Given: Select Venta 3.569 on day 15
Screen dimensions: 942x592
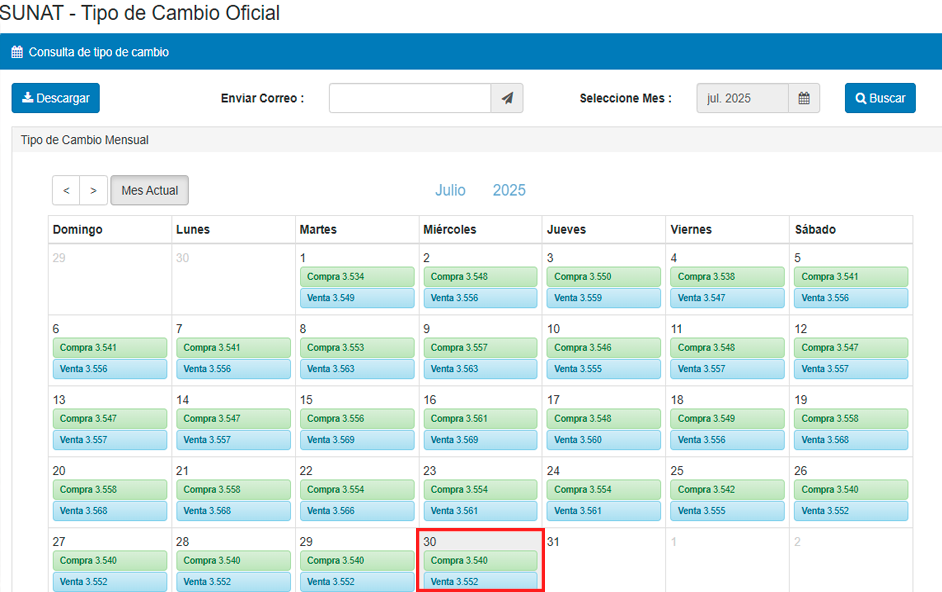Looking at the screenshot, I should tap(357, 439).
